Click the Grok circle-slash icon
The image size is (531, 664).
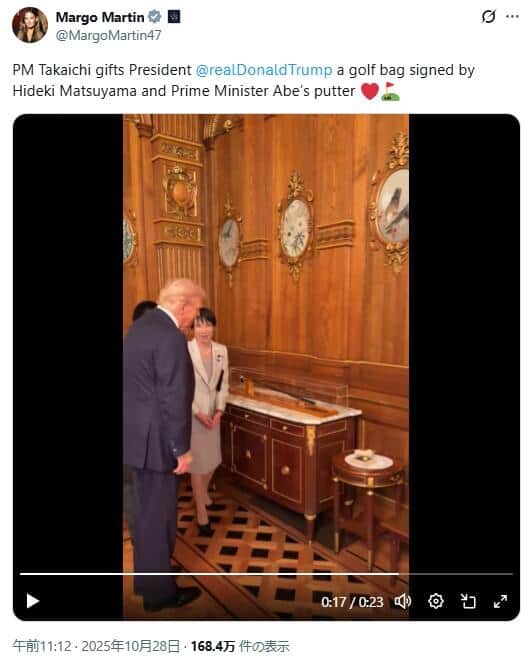coord(488,17)
